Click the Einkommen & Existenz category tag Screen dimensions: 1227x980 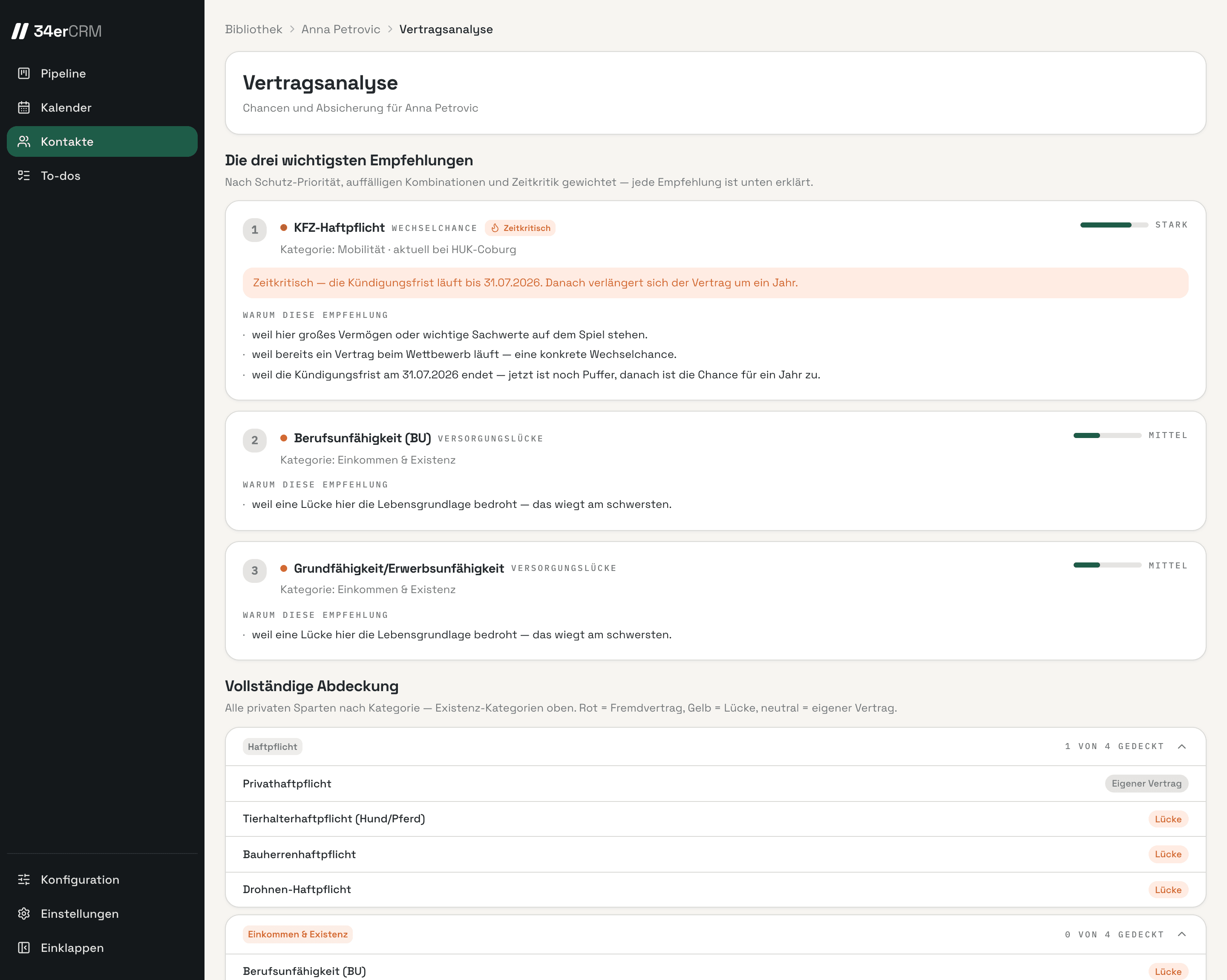click(298, 934)
